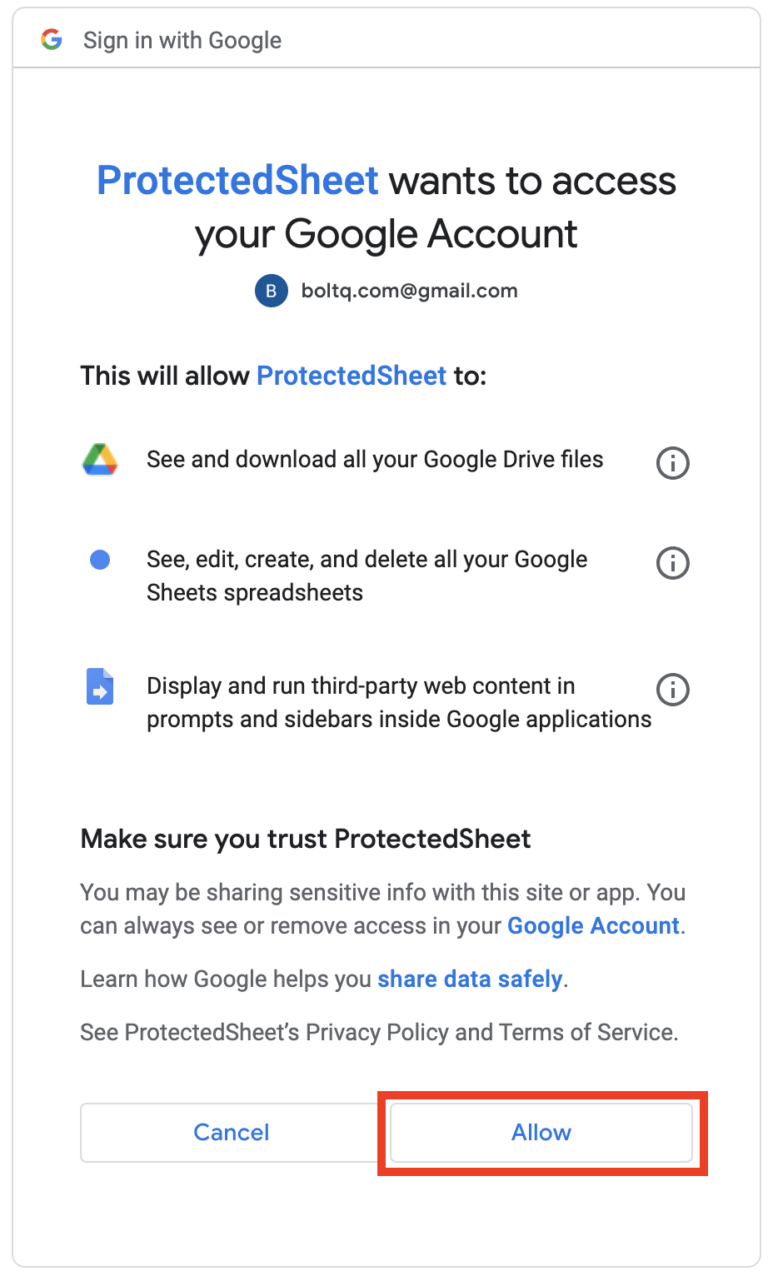The image size is (768, 1276).
Task: Click the Google G logo
Action: pyautogui.click(x=49, y=39)
